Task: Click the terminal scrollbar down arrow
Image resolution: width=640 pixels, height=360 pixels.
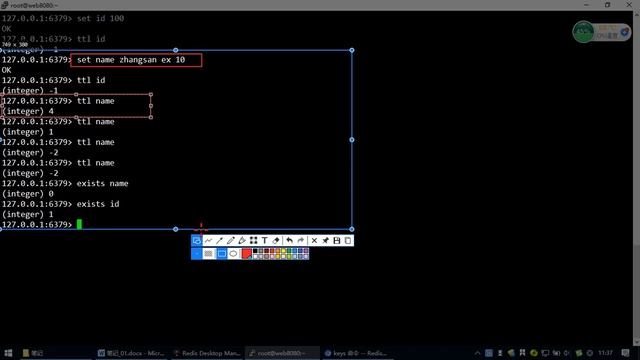Action: point(636,342)
